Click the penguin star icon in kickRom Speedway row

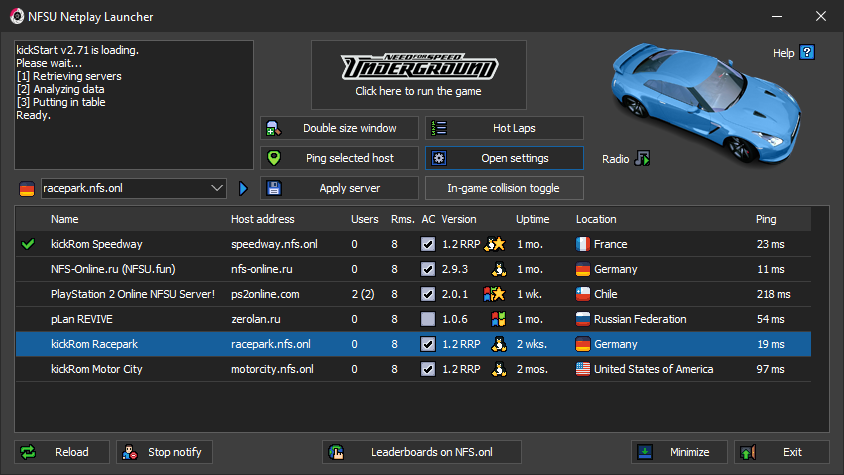click(495, 244)
